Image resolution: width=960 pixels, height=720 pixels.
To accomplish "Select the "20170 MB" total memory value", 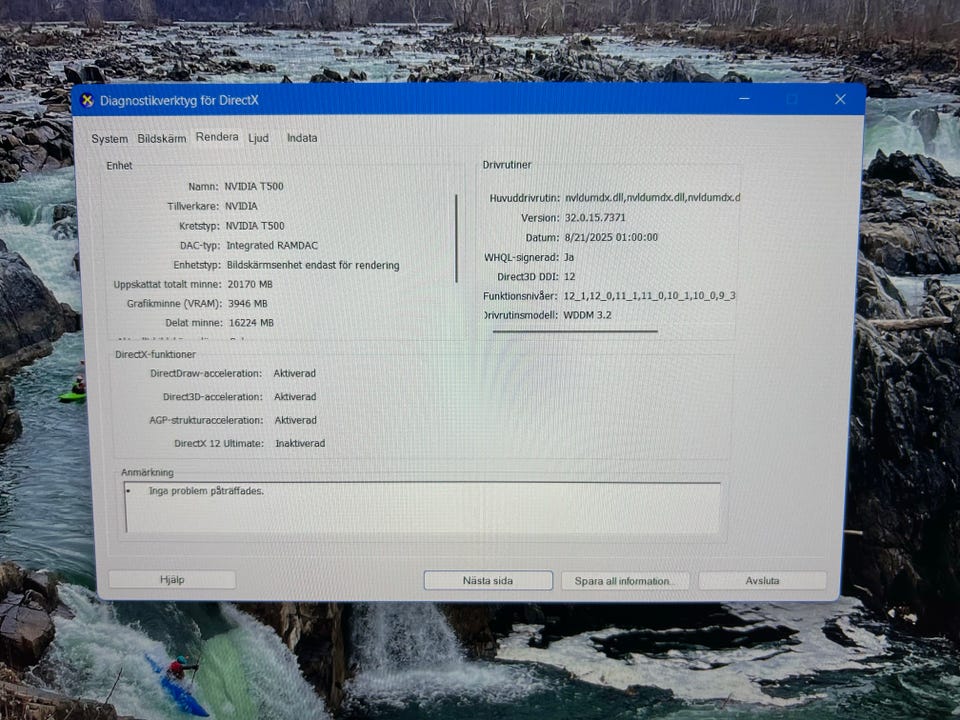I will click(250, 284).
